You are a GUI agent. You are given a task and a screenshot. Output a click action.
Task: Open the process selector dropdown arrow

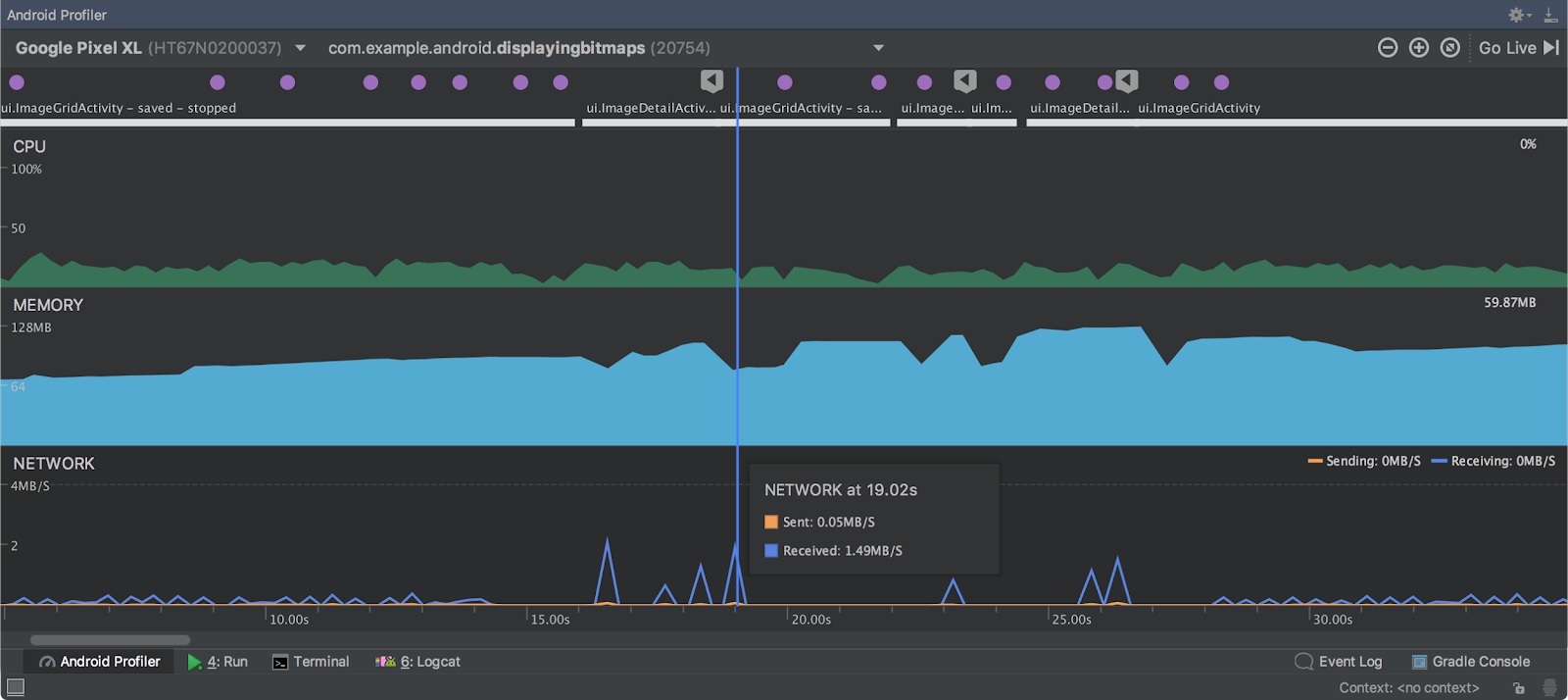click(x=878, y=48)
